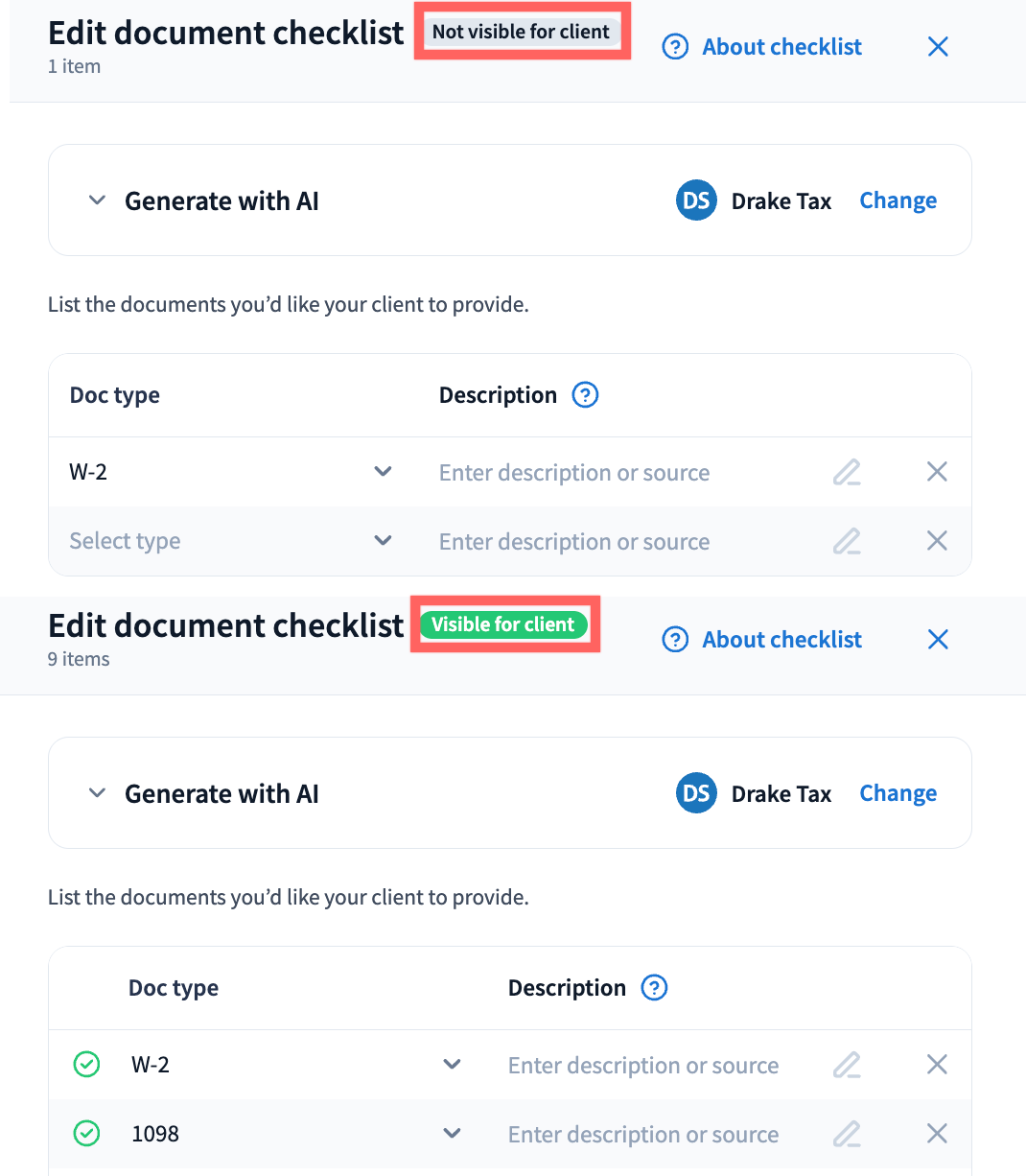1026x1176 pixels.
Task: Open the Select type doc type dropdown
Action: pyautogui.click(x=383, y=541)
